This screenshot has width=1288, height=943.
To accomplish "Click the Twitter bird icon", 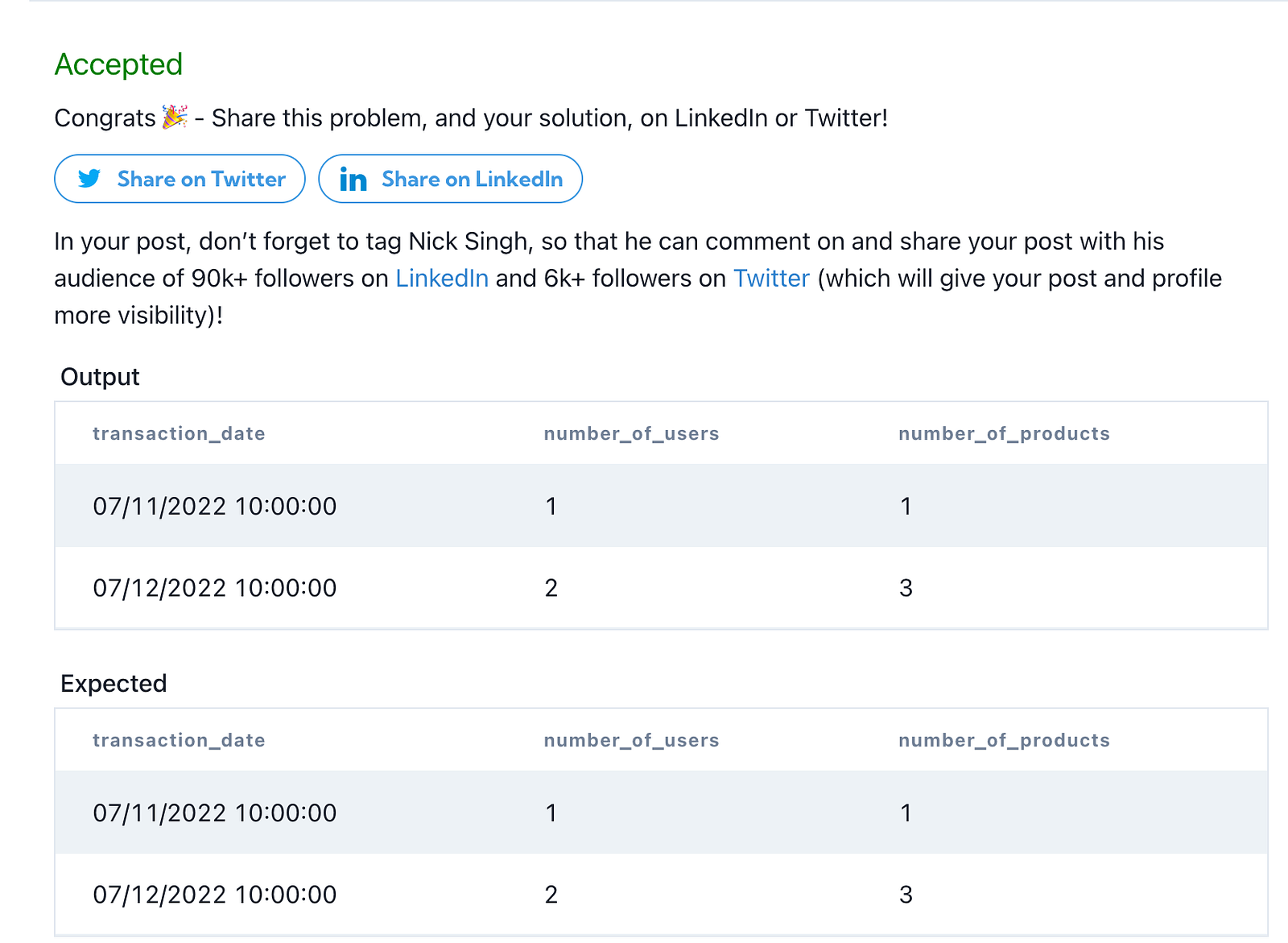I will [89, 178].
